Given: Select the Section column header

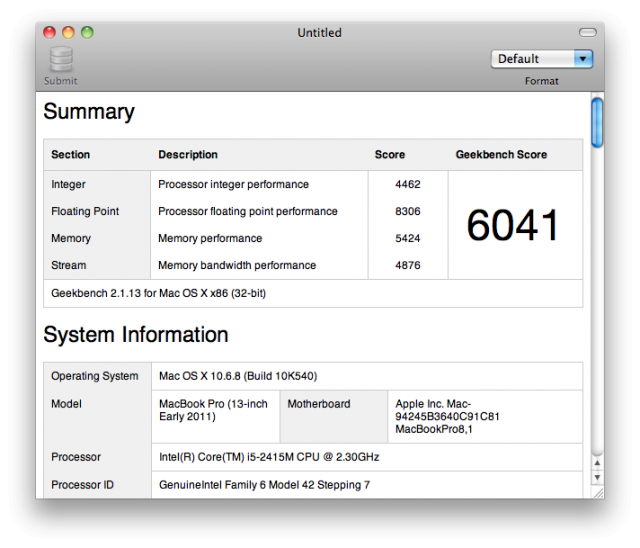Looking at the screenshot, I should (71, 155).
